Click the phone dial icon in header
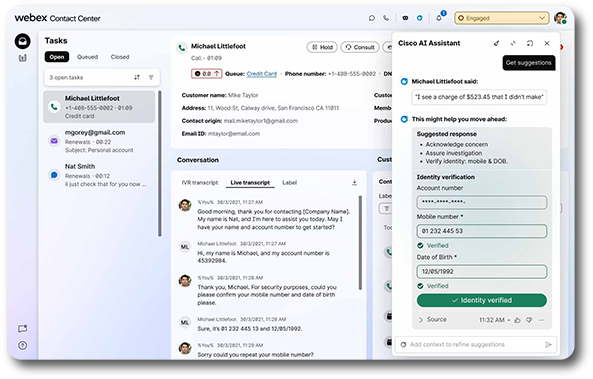593x379 pixels. (x=386, y=18)
